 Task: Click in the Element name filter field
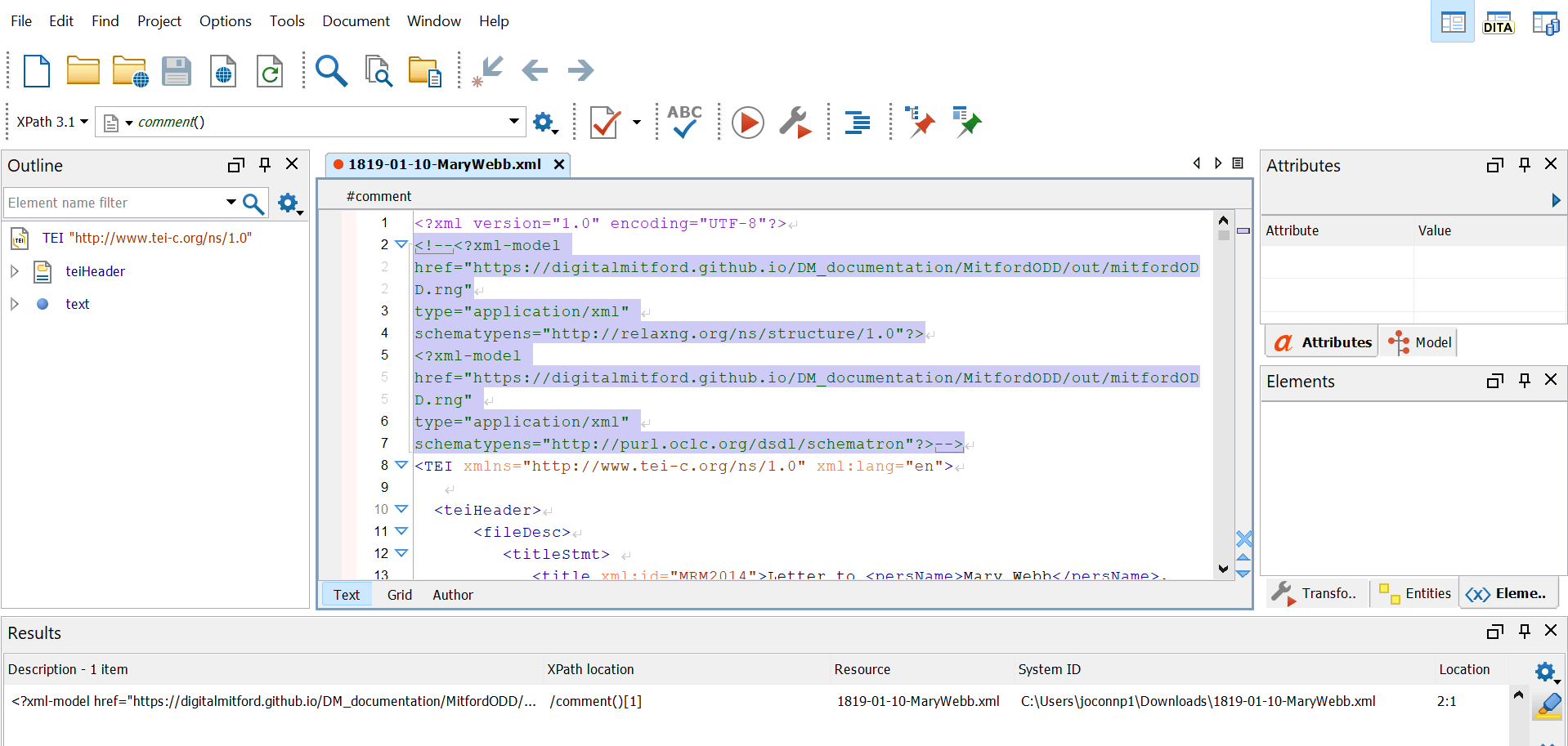click(x=113, y=203)
